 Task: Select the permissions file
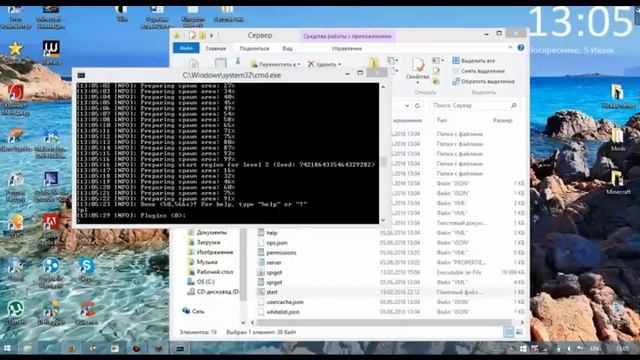pyautogui.click(x=277, y=253)
